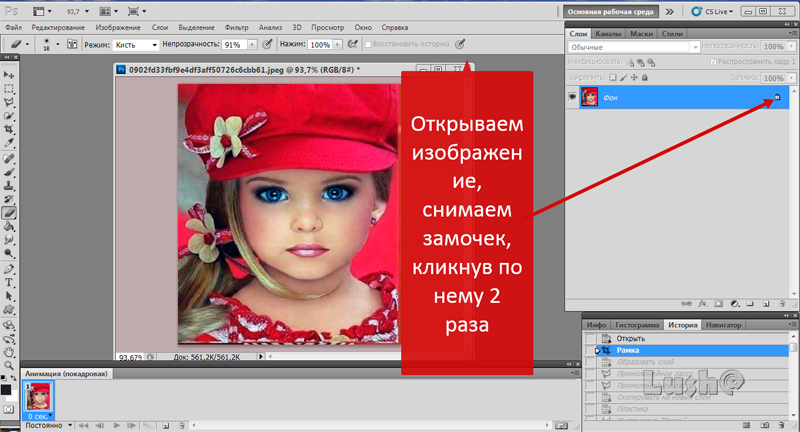Toggle lock all icon in Layers
The height and width of the screenshot is (432, 800).
coord(644,78)
